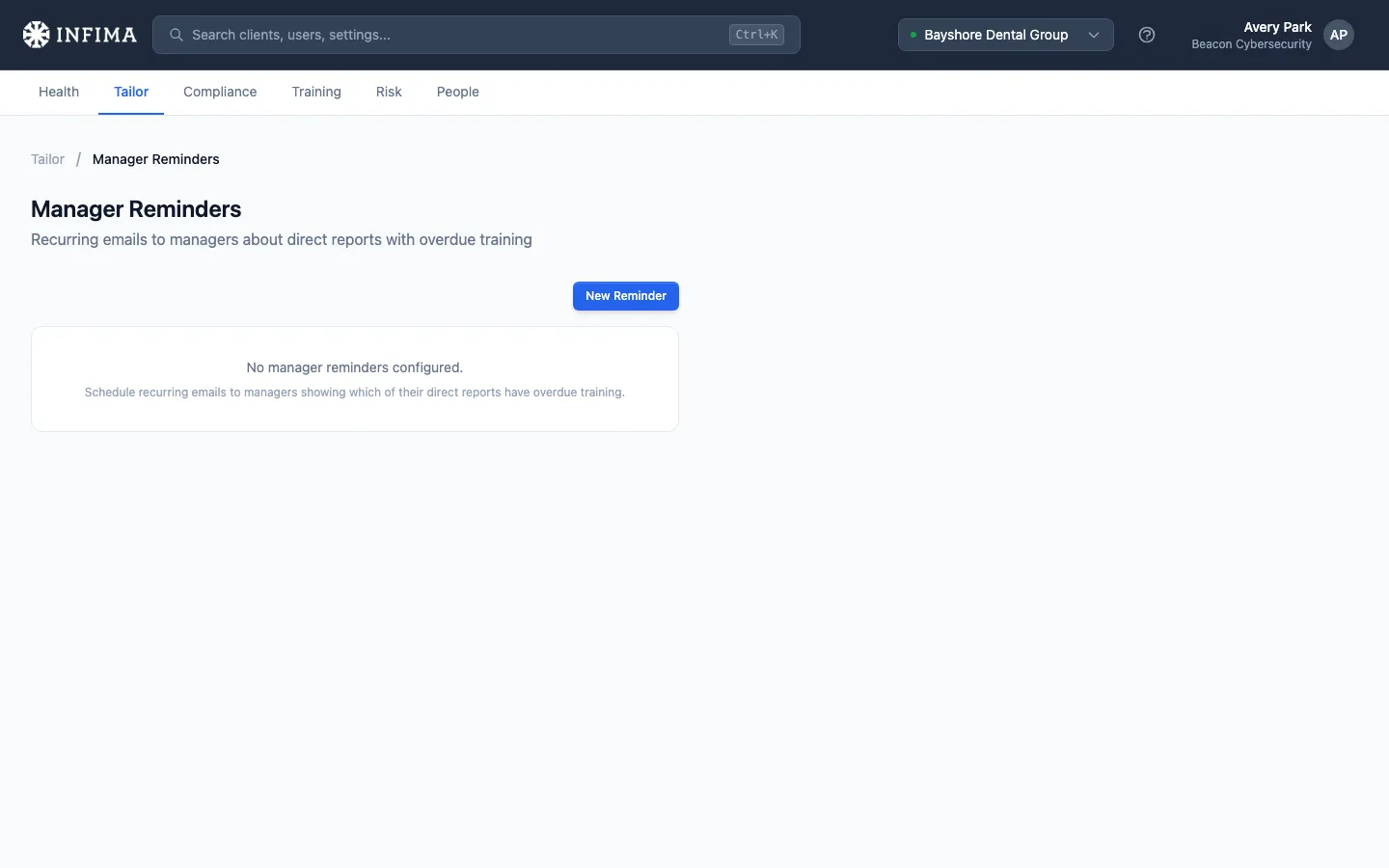Click the Avery Park user name
This screenshot has width=1389, height=868.
click(1277, 27)
